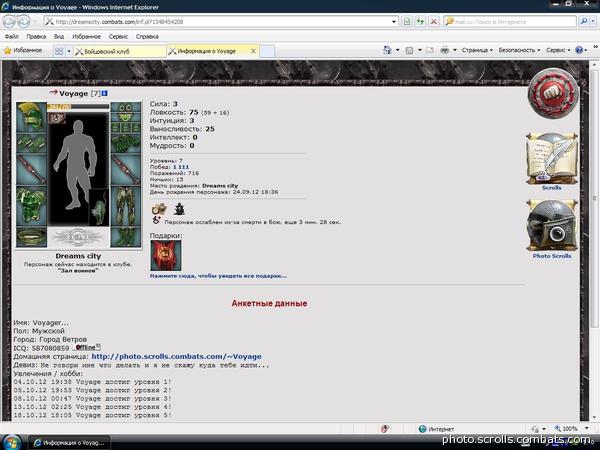Click the Print icon in command bar

coord(444,50)
